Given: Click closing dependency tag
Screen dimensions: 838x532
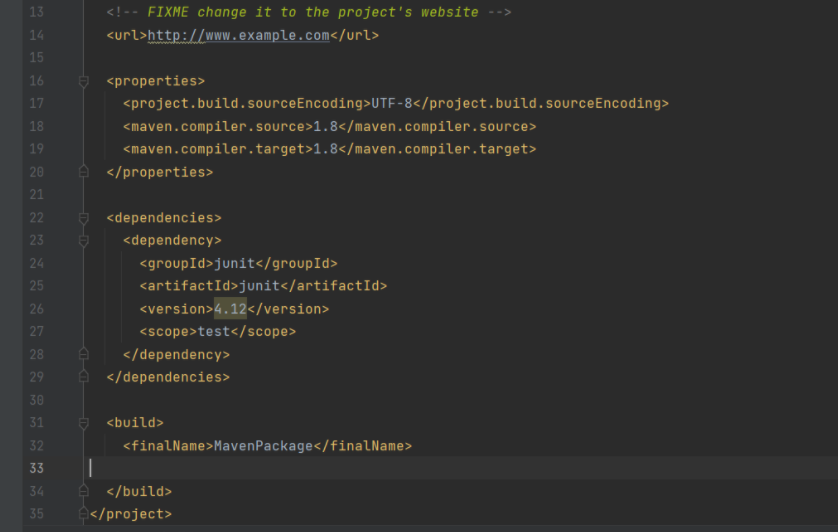Looking at the screenshot, I should 176,354.
